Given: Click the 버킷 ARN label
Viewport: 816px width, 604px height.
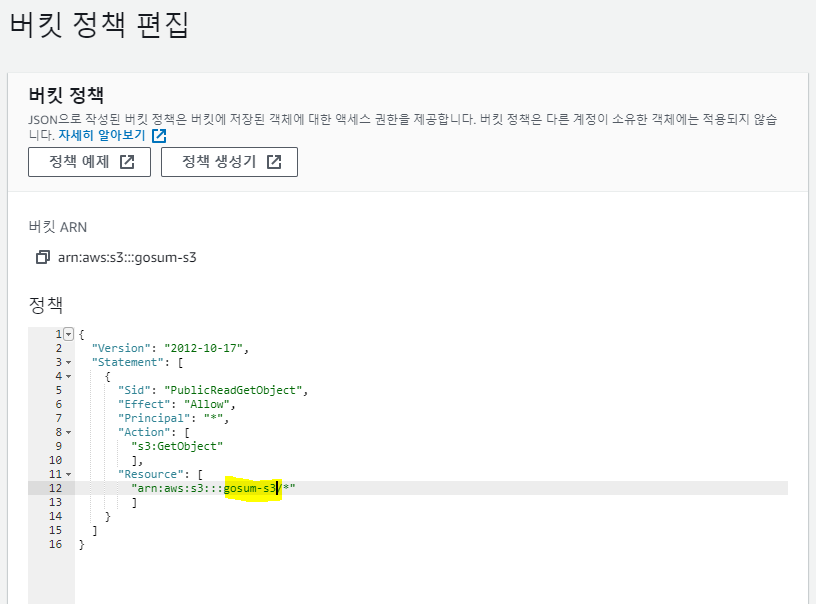Looking at the screenshot, I should (x=58, y=227).
